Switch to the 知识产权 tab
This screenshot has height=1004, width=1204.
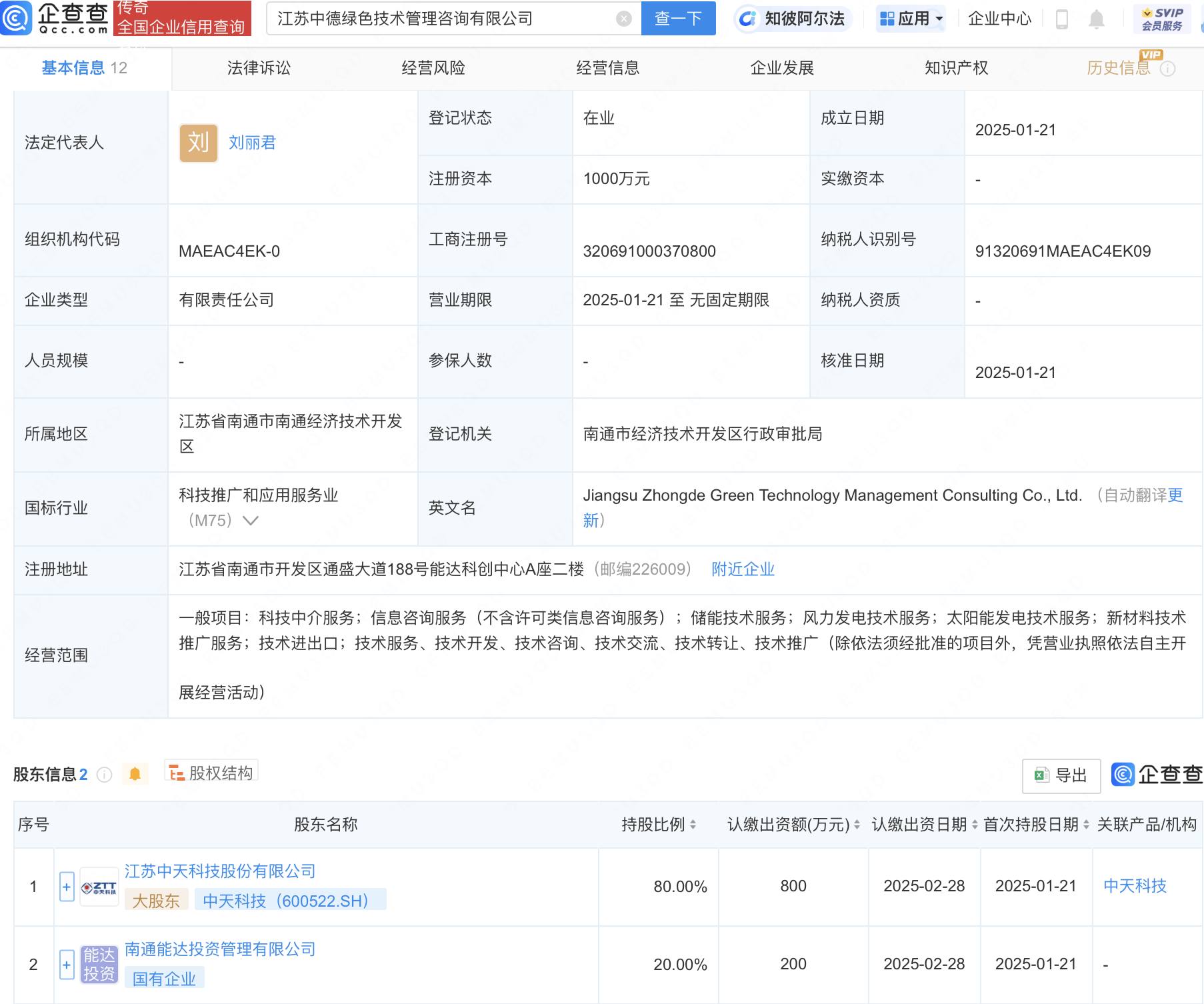click(x=956, y=68)
